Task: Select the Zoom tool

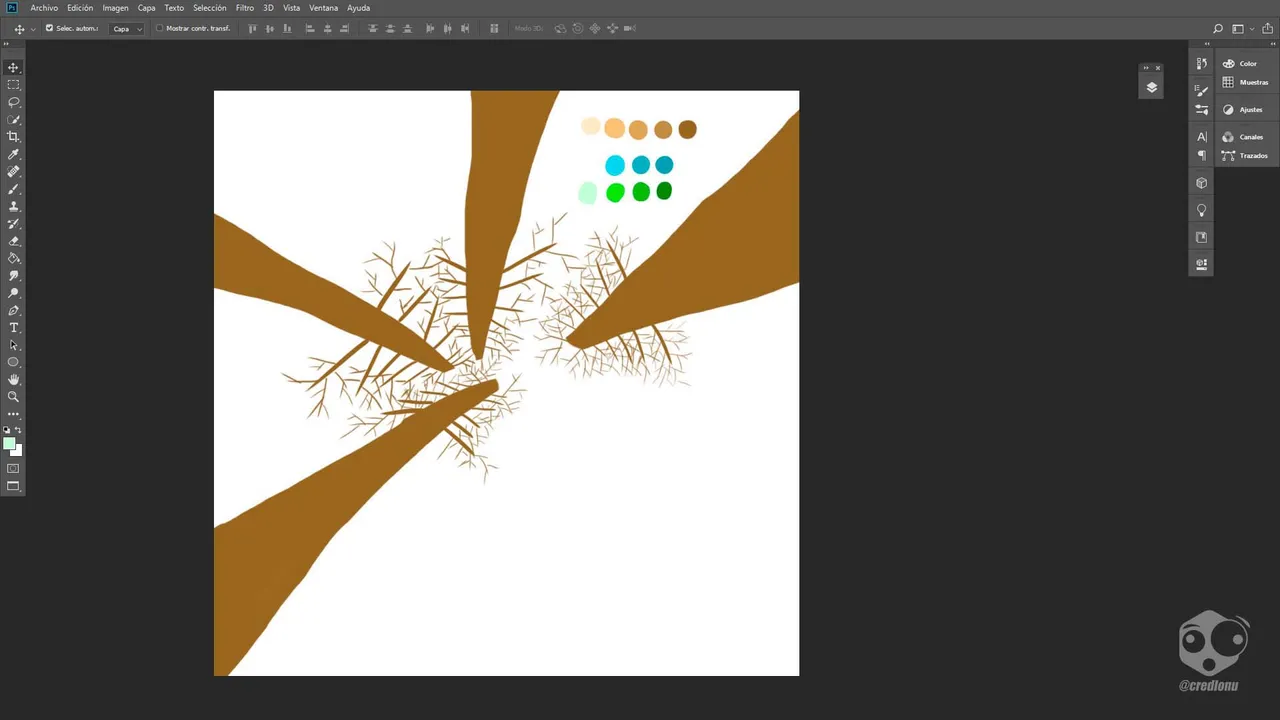Action: pos(13,397)
